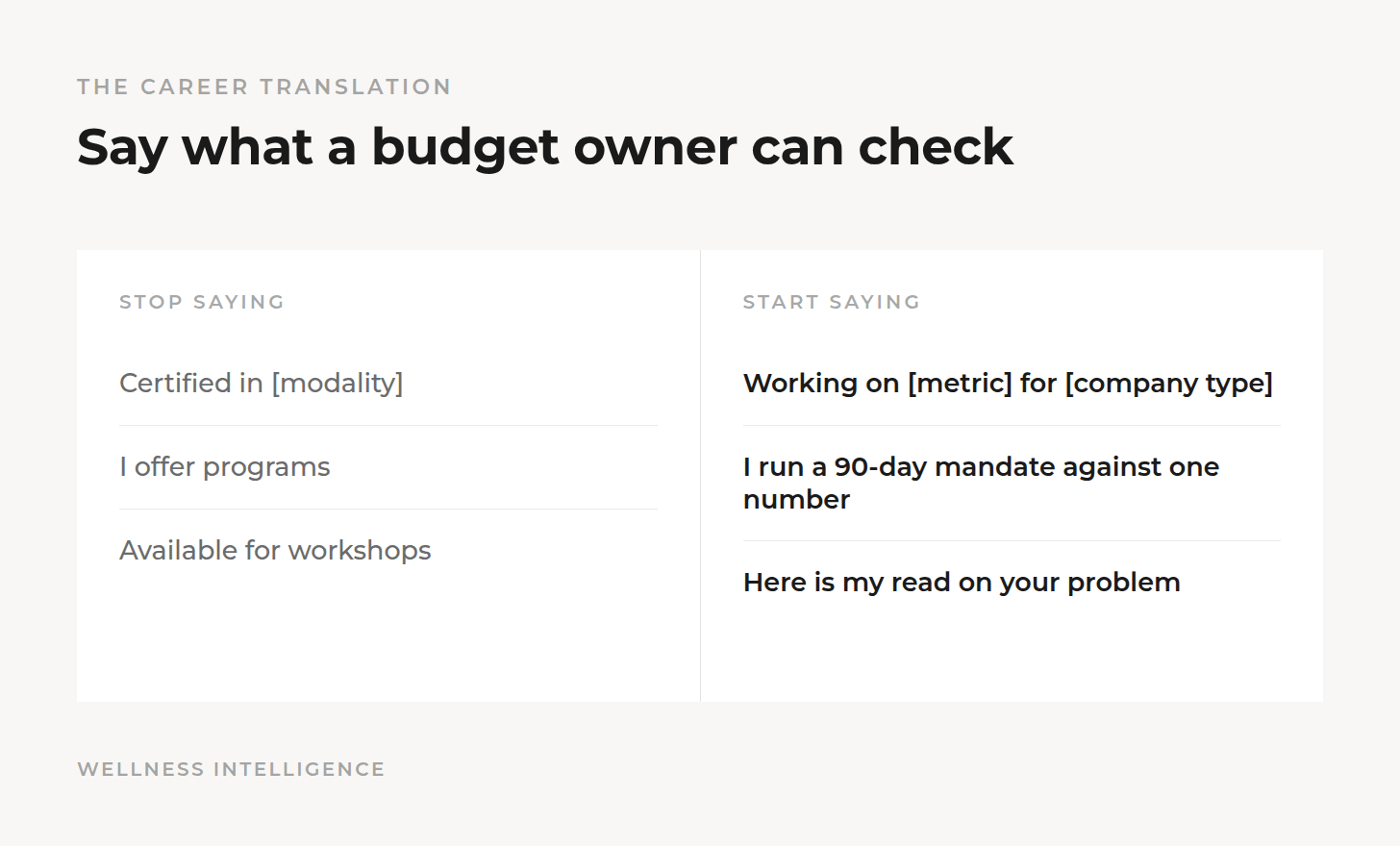Click the blank area of the left card below 'Available for workshops'

pyautogui.click(x=388, y=634)
